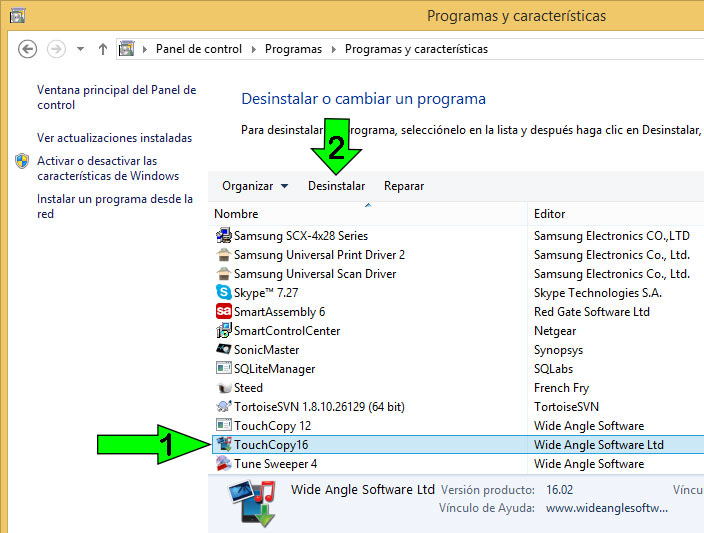The height and width of the screenshot is (533, 704).
Task: Click Skype Technologies S.A. editor cell
Action: 598,293
